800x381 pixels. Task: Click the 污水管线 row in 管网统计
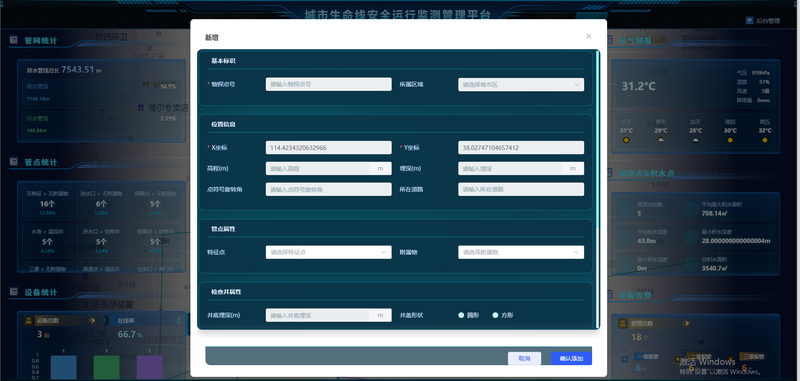tap(102, 124)
